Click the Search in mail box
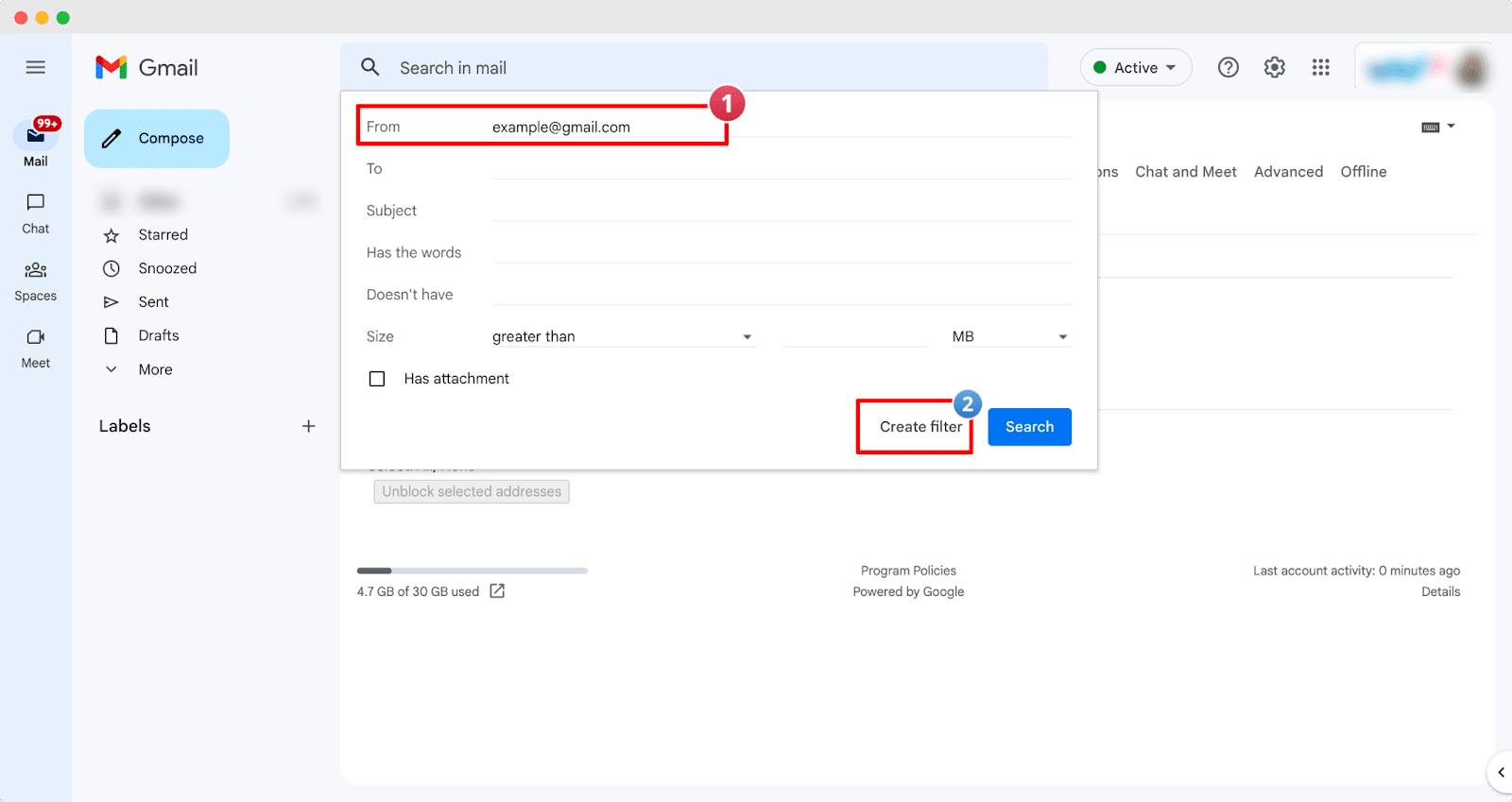The image size is (1512, 802). pos(694,67)
